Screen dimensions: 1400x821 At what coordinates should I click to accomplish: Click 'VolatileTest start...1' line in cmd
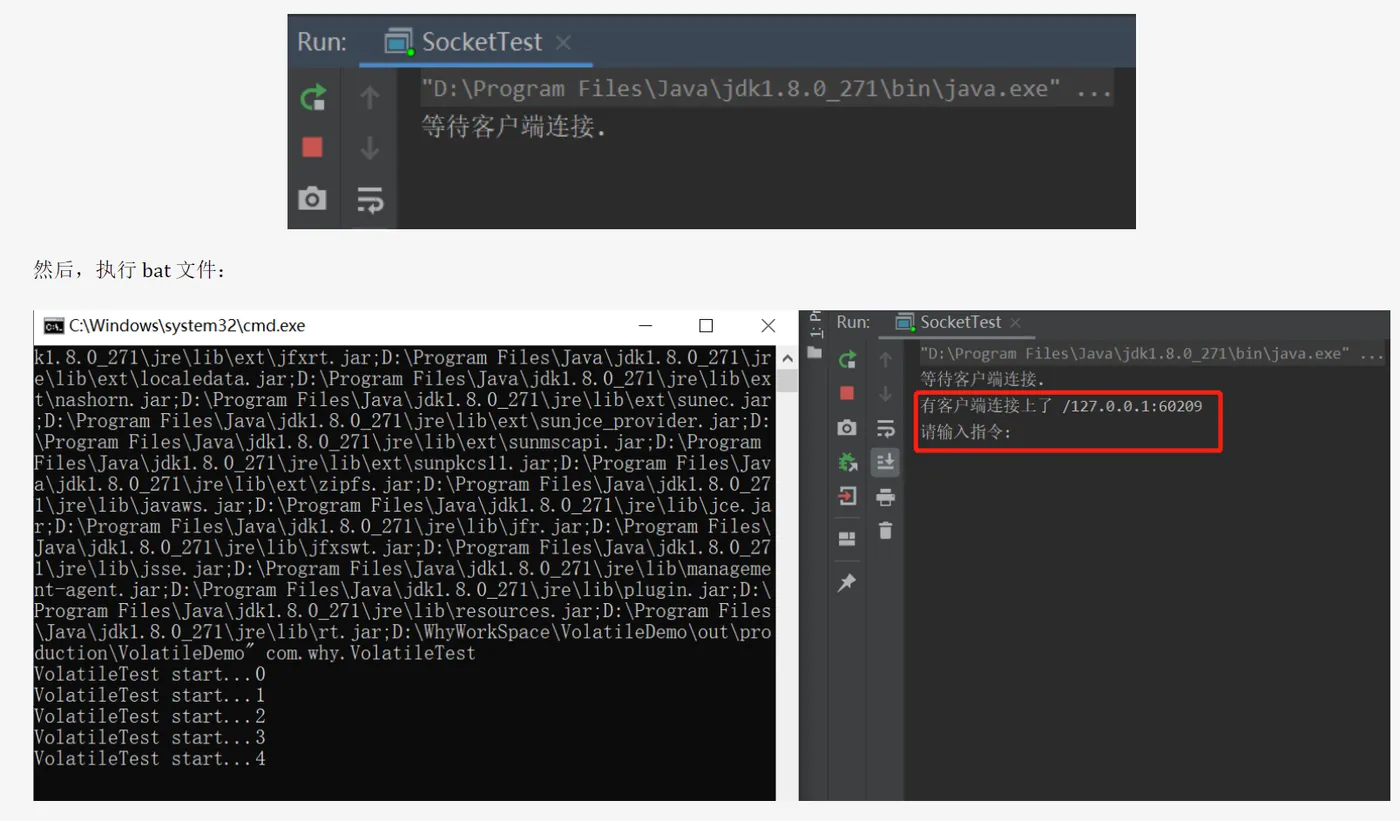click(x=150, y=695)
